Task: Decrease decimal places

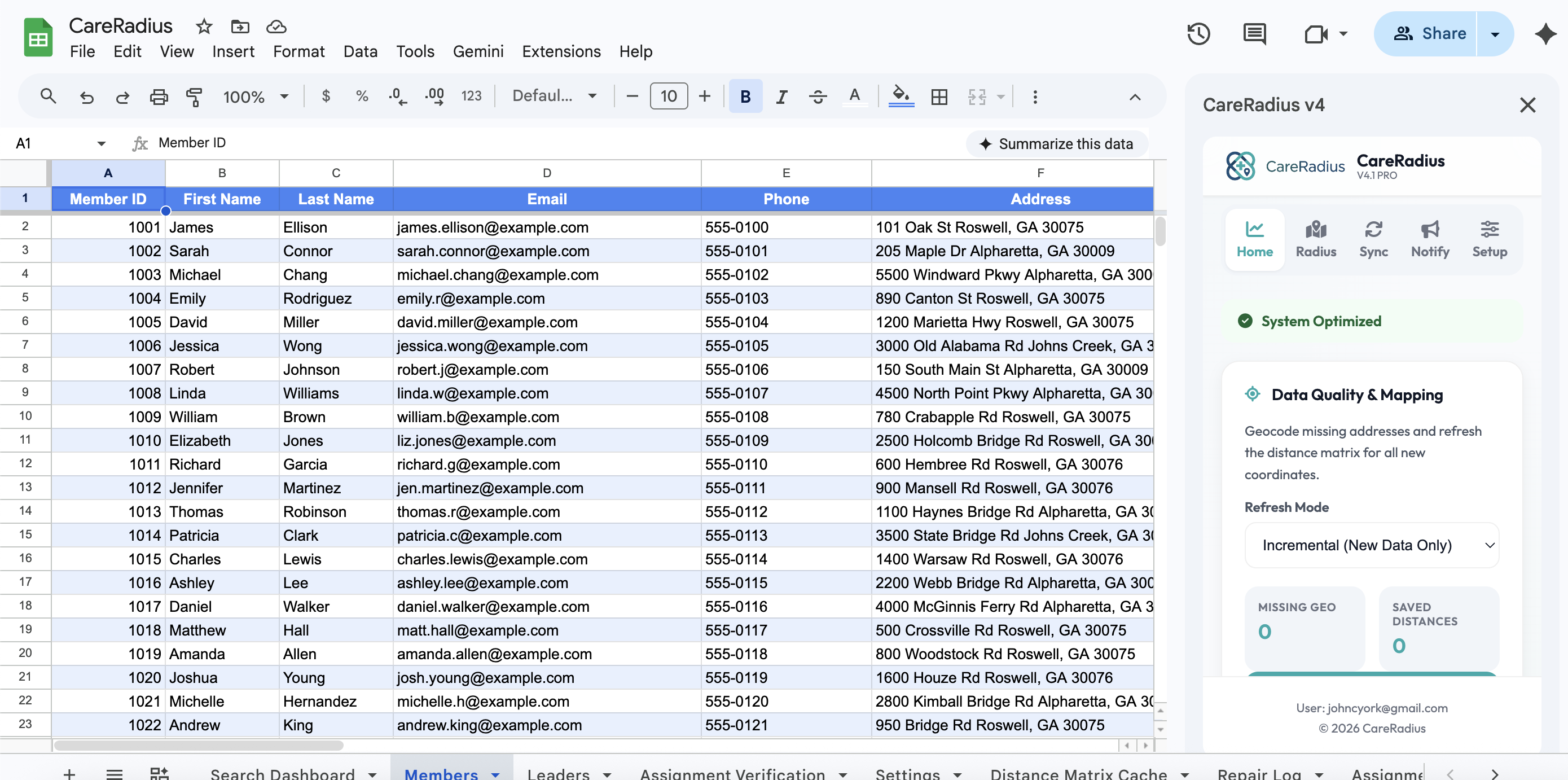Action: pyautogui.click(x=398, y=96)
